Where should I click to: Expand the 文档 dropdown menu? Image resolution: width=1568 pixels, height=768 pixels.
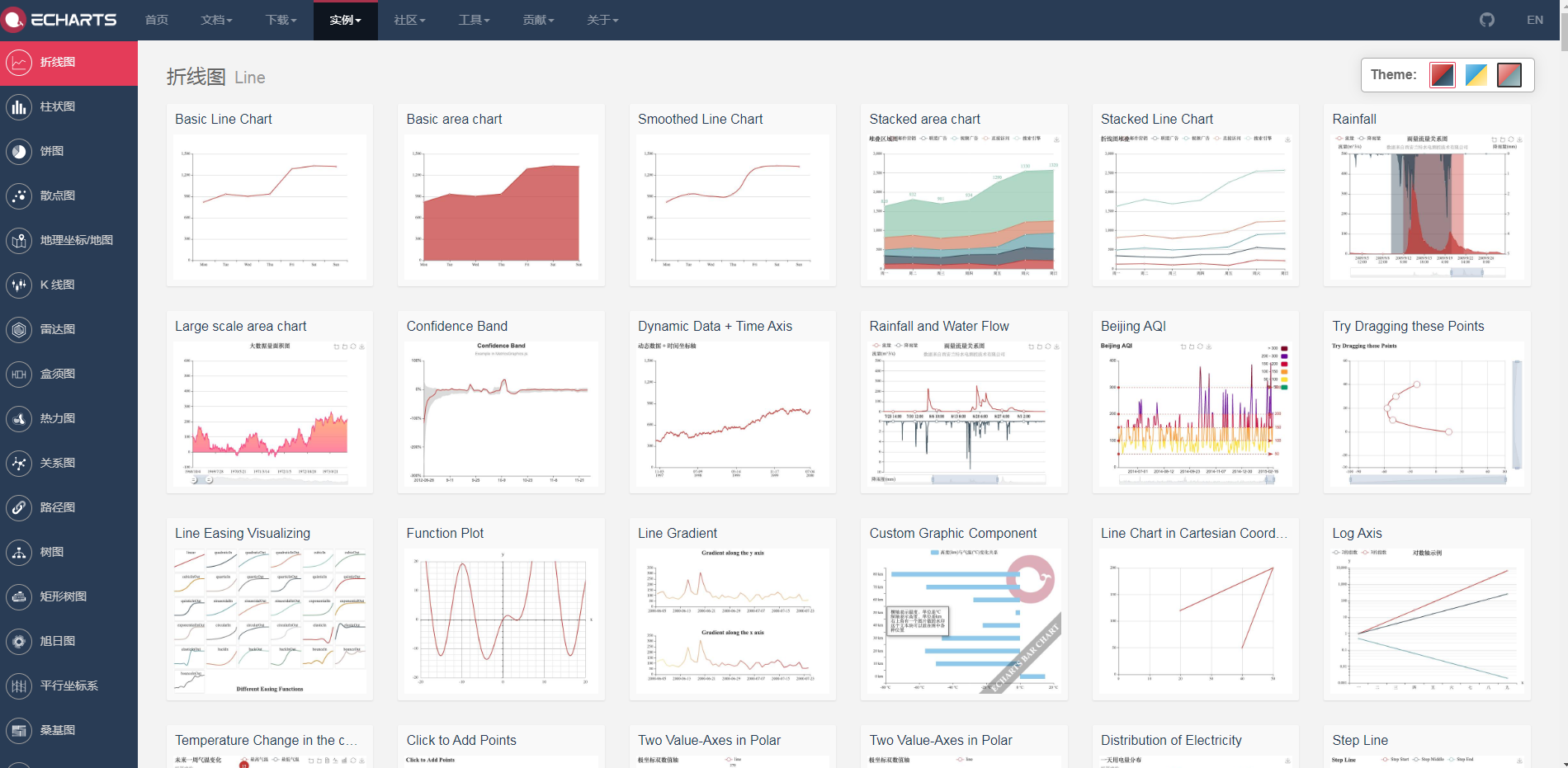pyautogui.click(x=216, y=20)
